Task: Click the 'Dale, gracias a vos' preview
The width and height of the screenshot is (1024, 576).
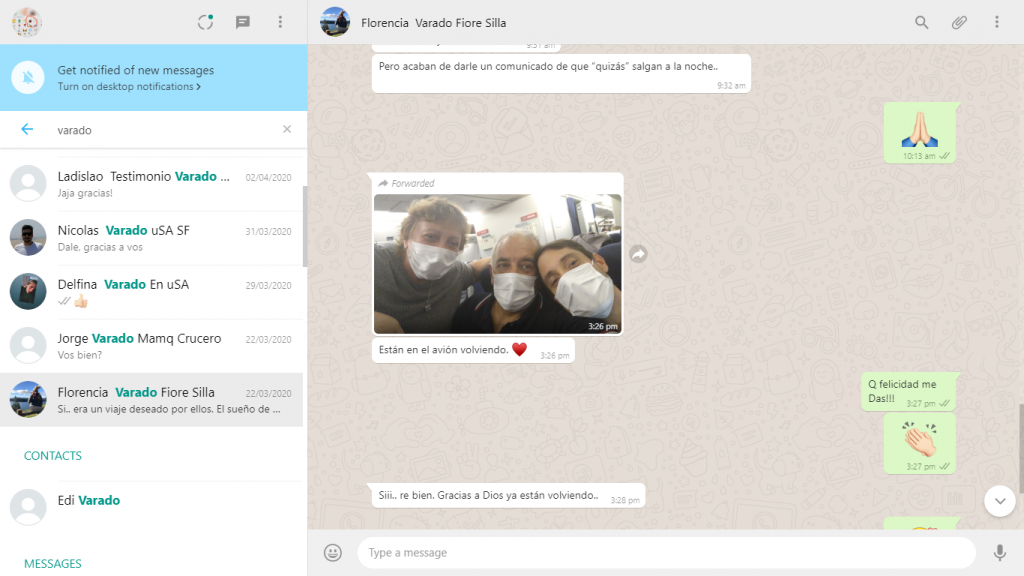Action: [x=100, y=248]
